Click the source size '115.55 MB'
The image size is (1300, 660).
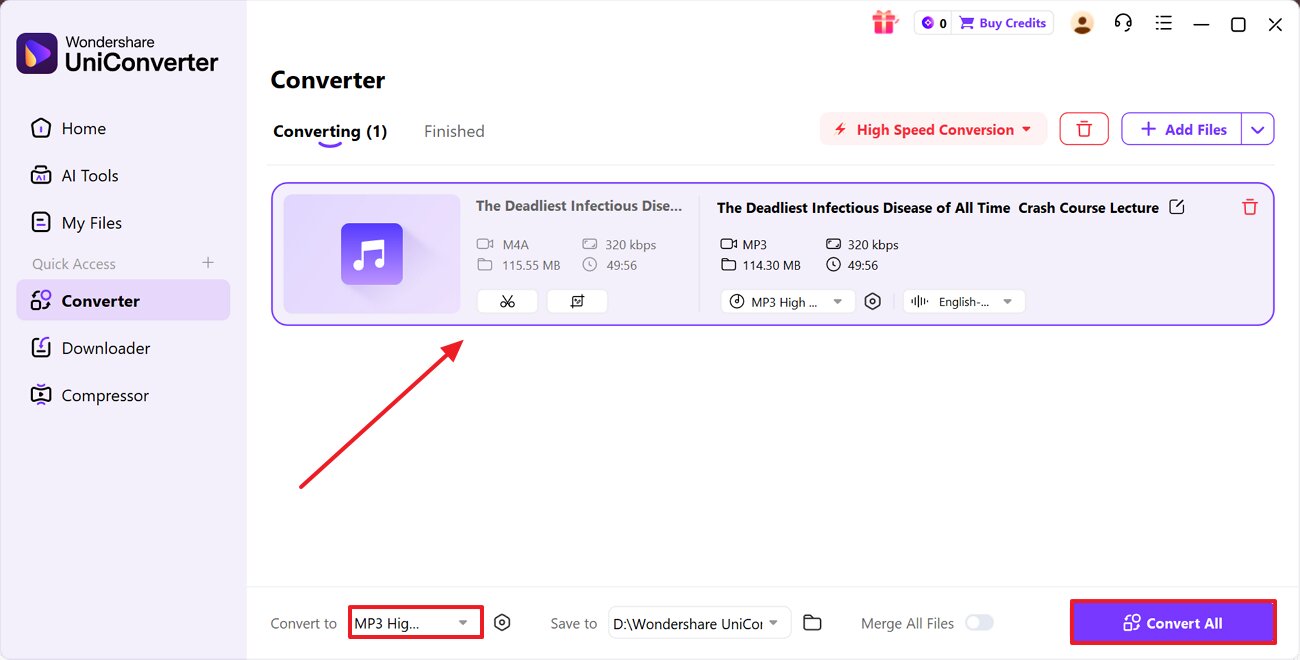[x=531, y=265]
